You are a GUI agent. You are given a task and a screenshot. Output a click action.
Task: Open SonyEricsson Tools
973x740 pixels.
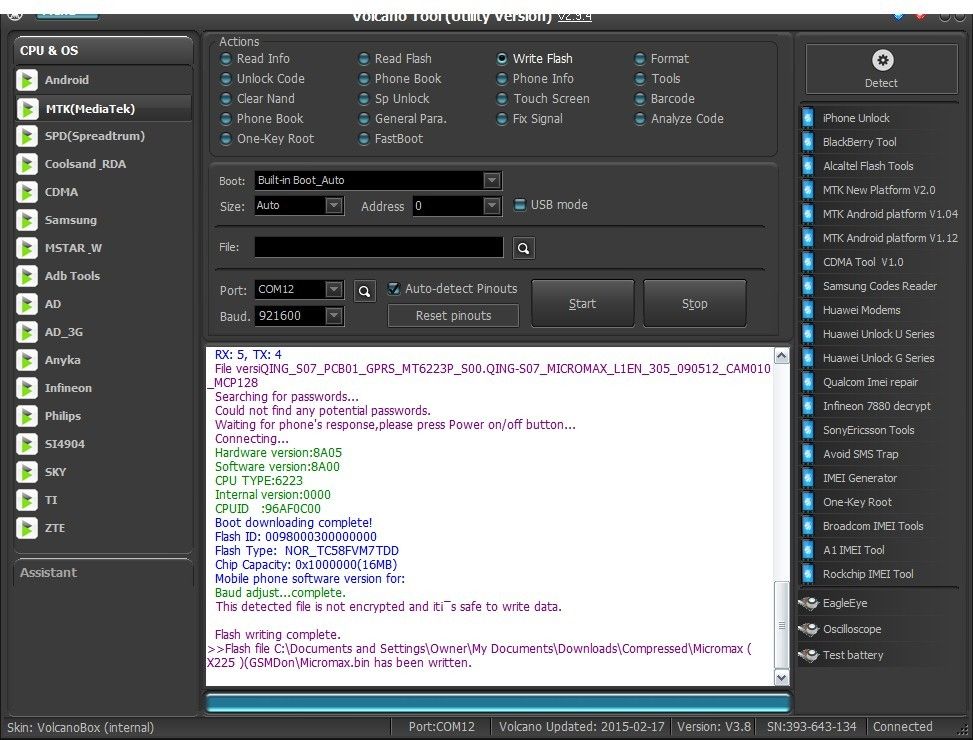click(x=868, y=430)
